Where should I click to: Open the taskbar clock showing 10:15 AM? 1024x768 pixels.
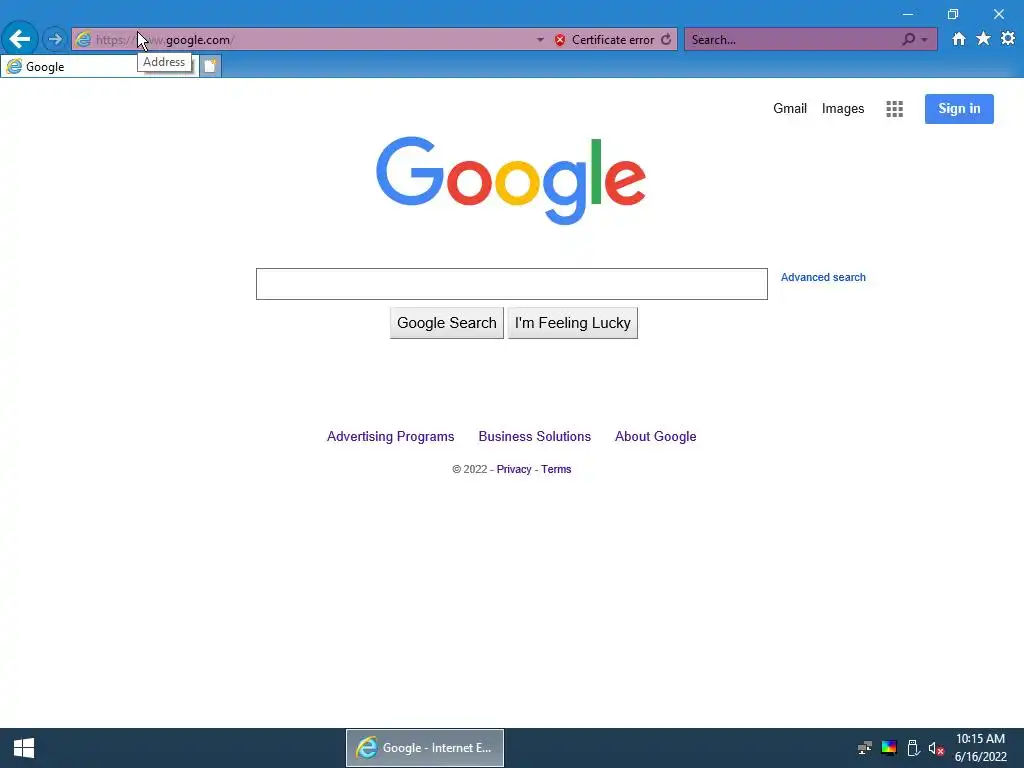point(980,748)
